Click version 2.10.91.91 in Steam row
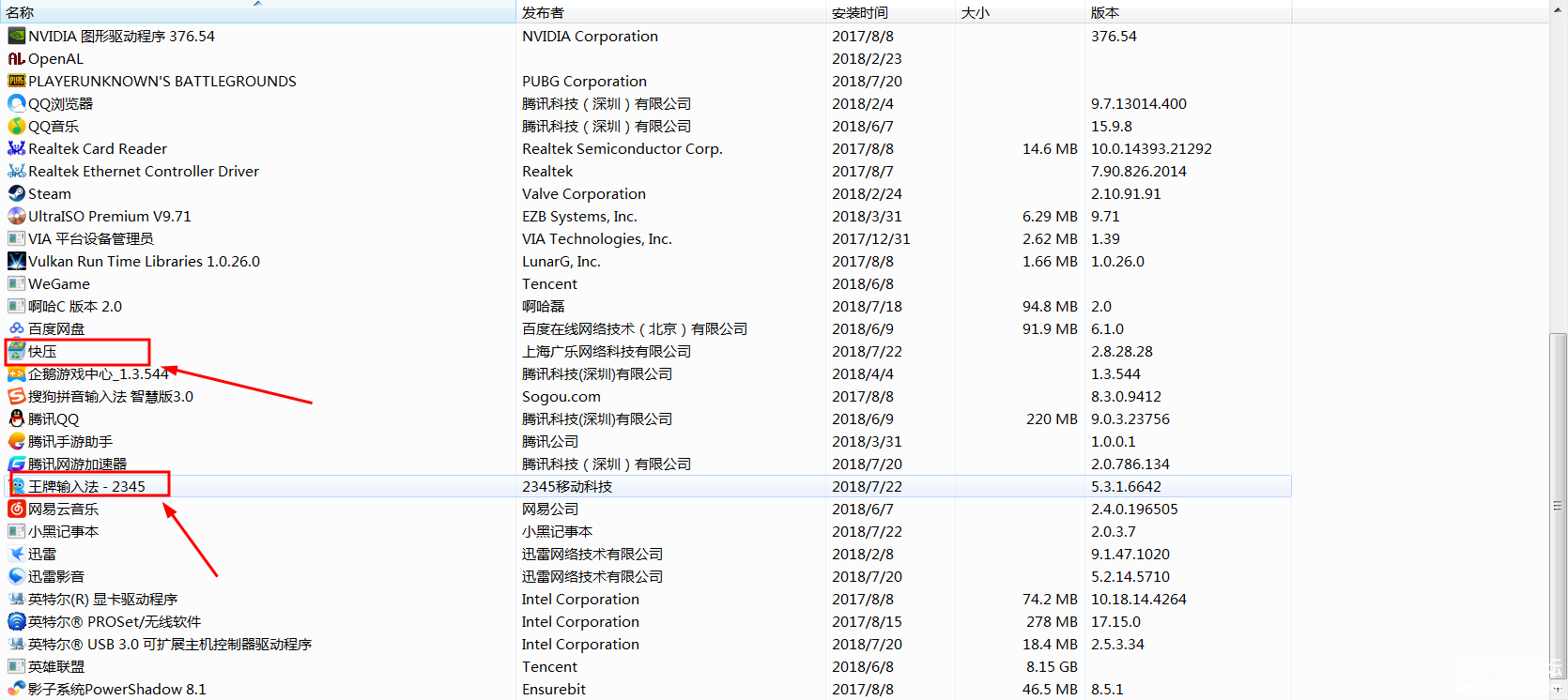The height and width of the screenshot is (700, 1568). click(x=1126, y=193)
